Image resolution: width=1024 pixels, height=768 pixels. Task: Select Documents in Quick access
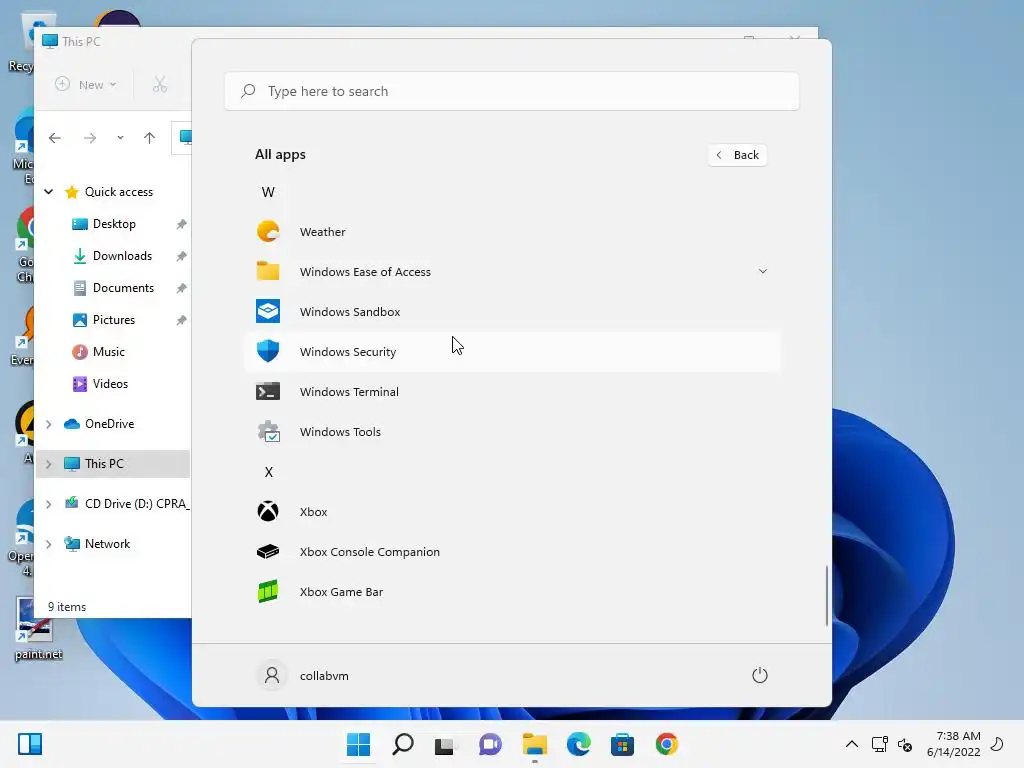pyautogui.click(x=123, y=288)
